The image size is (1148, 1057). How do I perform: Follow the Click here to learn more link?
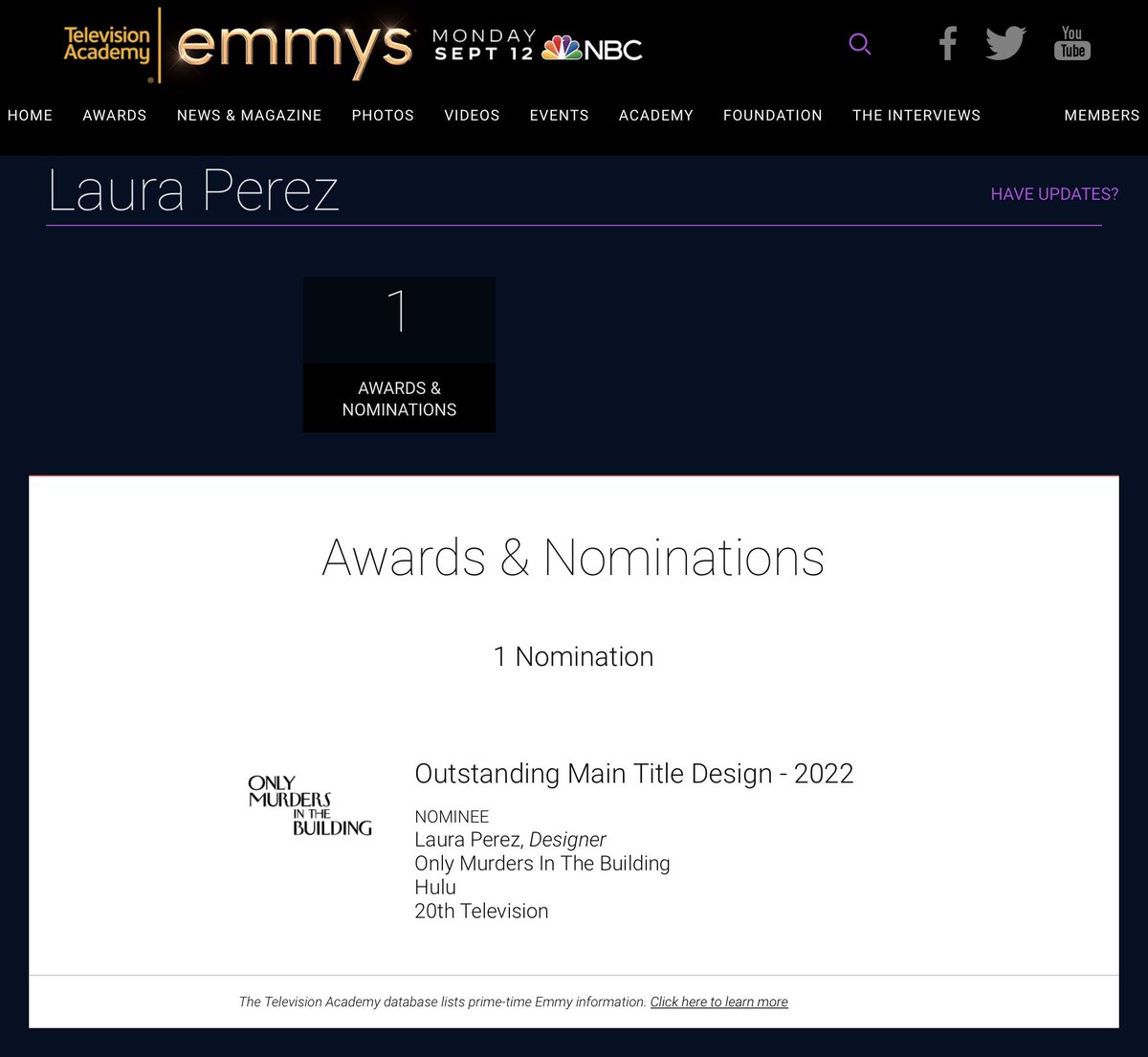coord(719,1002)
